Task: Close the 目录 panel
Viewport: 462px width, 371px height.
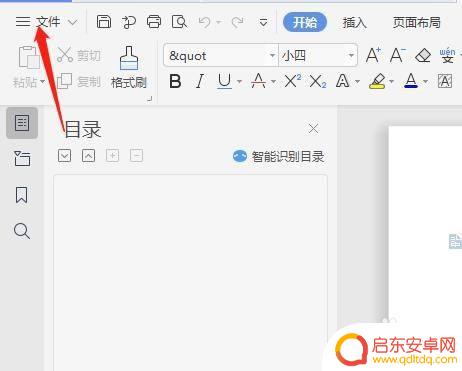Action: (313, 129)
